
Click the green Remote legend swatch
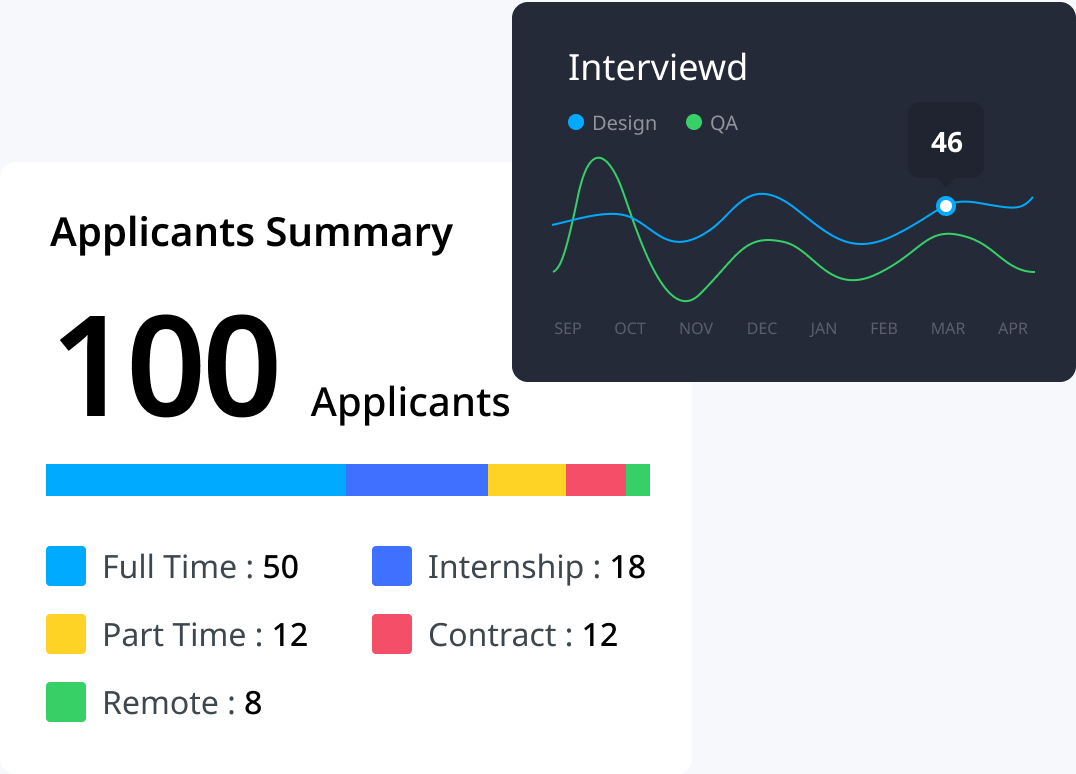[66, 702]
